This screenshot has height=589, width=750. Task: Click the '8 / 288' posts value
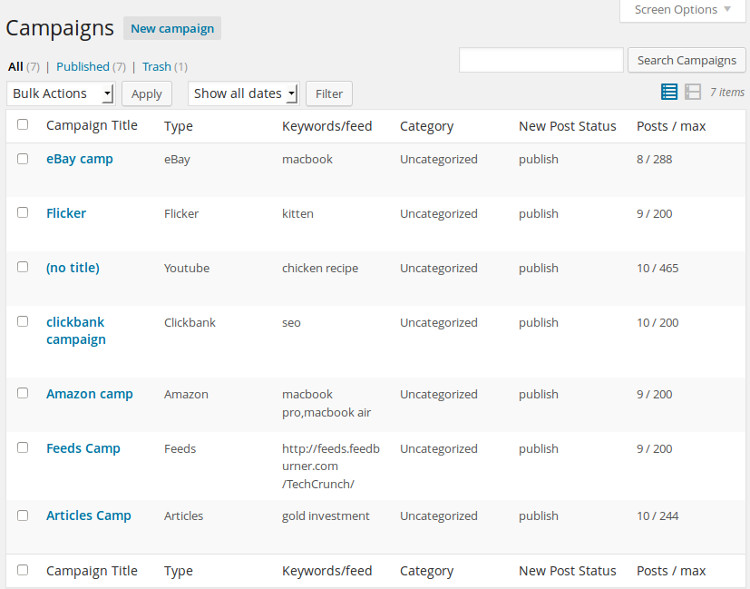tap(654, 159)
